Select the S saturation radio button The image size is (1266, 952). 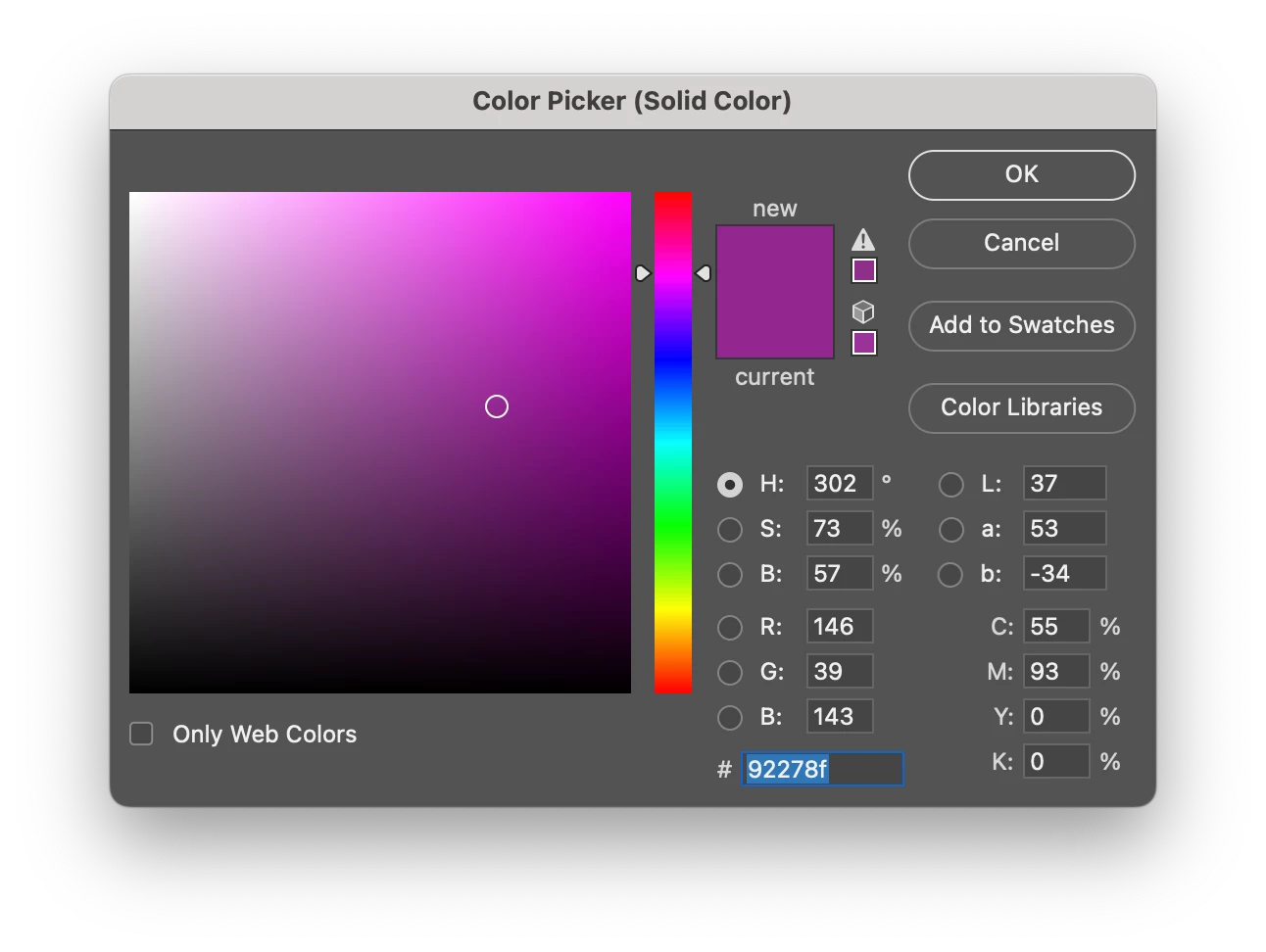coord(730,530)
